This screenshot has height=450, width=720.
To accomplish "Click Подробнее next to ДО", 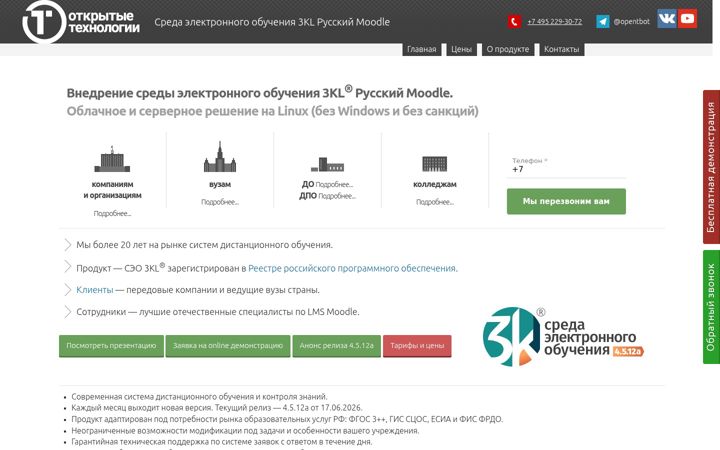I will [x=334, y=185].
